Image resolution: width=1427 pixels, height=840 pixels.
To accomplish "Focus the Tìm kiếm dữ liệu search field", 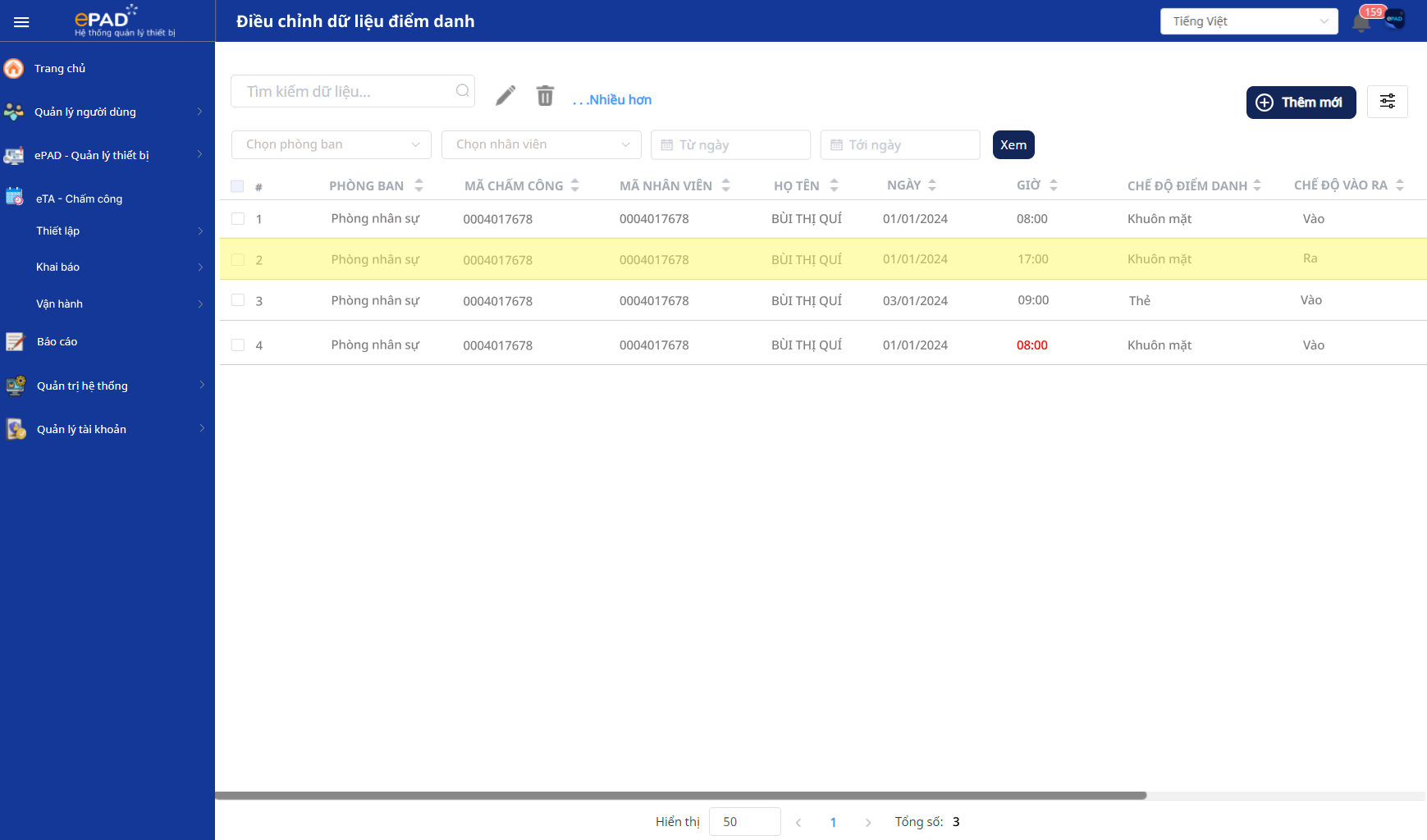I will [x=353, y=91].
